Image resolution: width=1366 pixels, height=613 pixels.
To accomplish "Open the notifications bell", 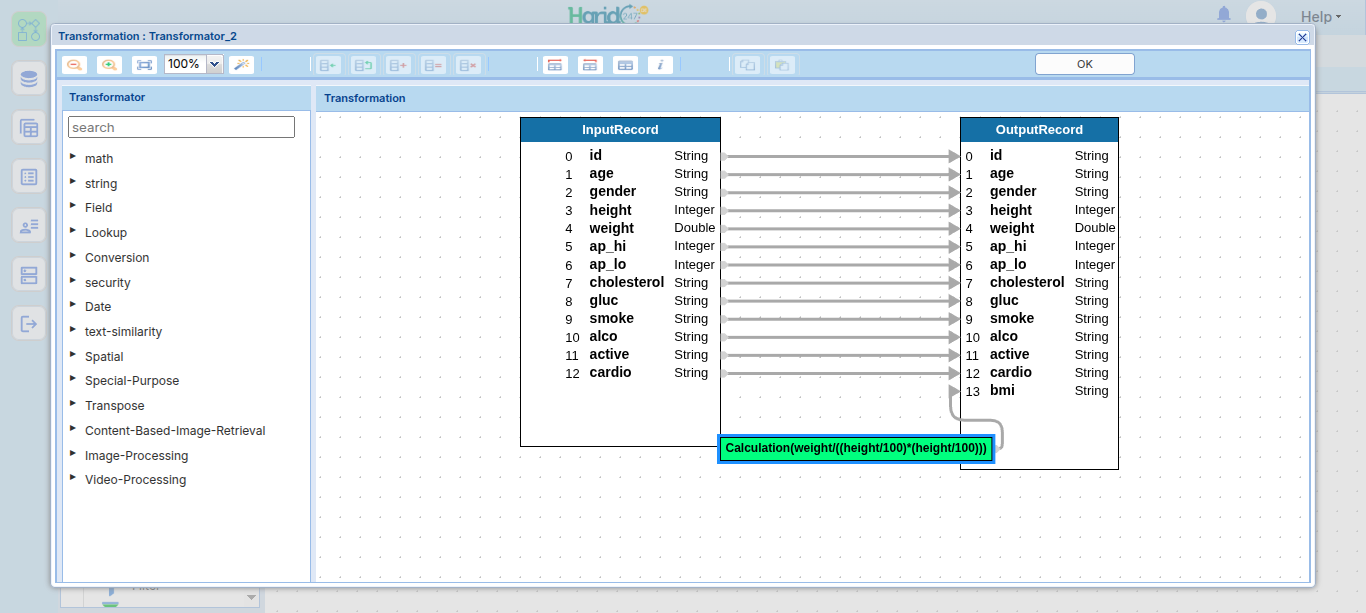I will (1224, 14).
